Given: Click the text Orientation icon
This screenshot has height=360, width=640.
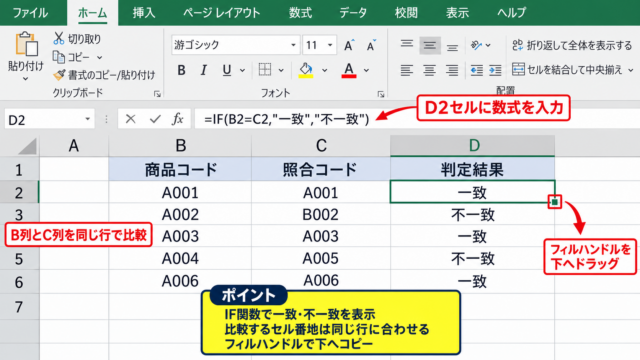Looking at the screenshot, I should click(476, 45).
